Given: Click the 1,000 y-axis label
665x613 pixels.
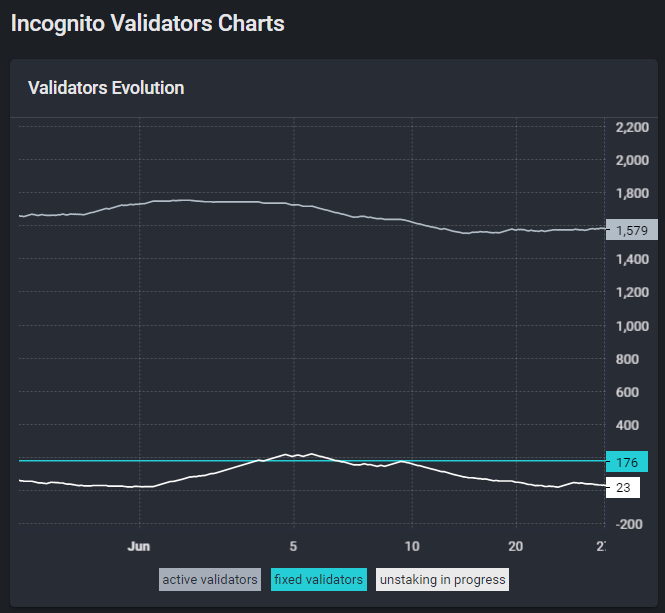Looking at the screenshot, I should coord(632,326).
